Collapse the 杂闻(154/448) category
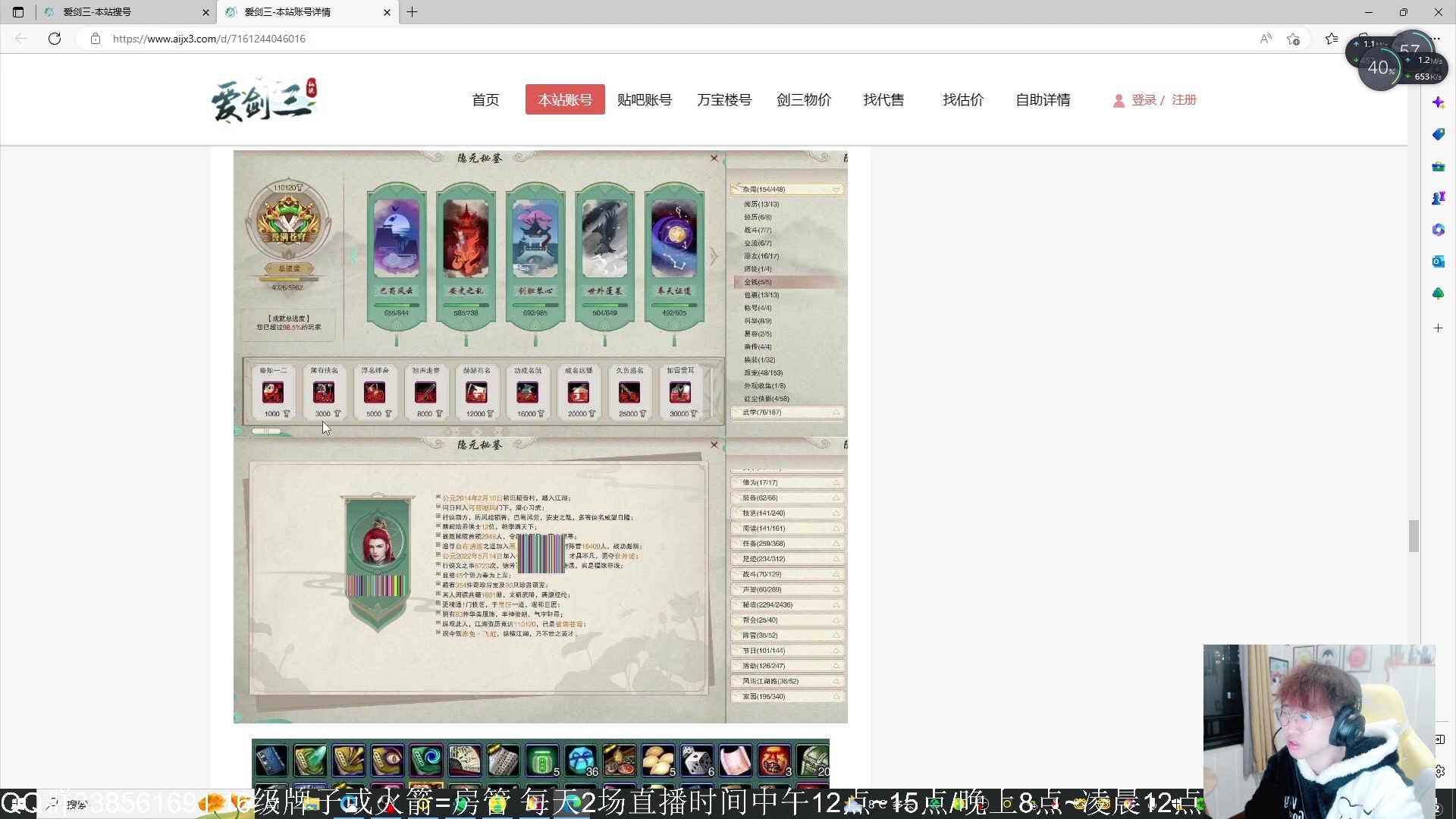 (x=787, y=190)
